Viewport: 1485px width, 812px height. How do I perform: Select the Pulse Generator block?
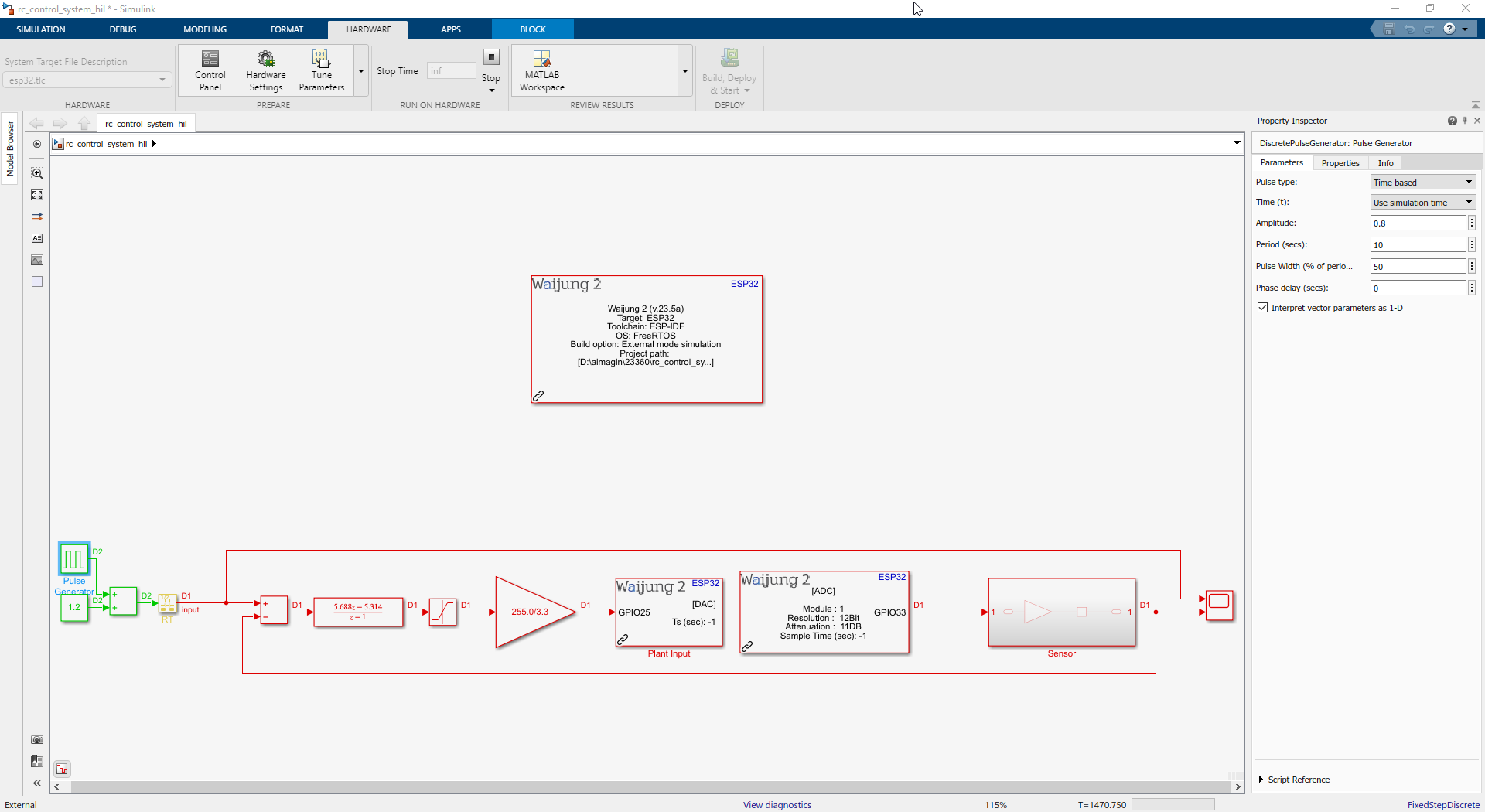click(74, 558)
